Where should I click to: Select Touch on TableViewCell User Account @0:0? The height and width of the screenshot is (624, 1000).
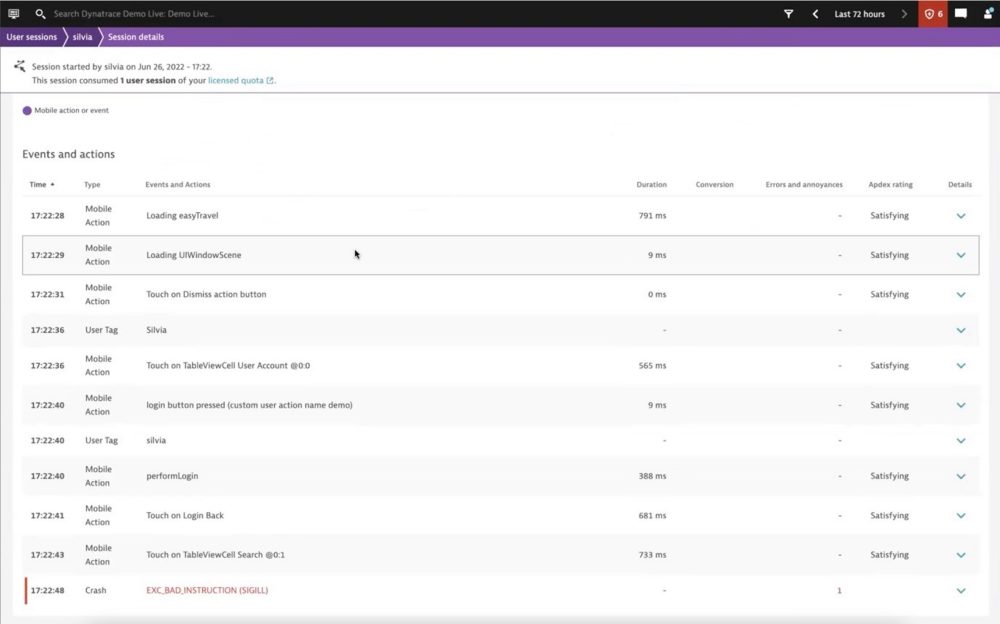(228, 366)
